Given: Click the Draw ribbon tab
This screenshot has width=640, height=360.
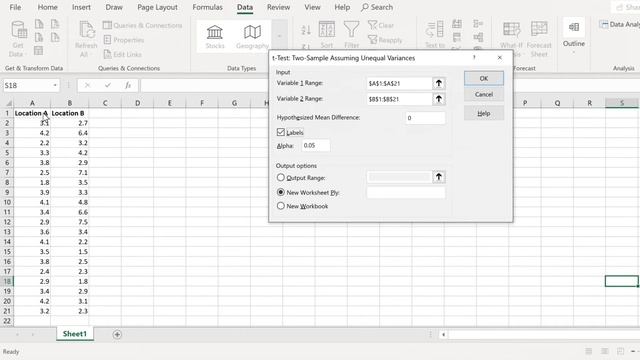Looking at the screenshot, I should pos(114,7).
